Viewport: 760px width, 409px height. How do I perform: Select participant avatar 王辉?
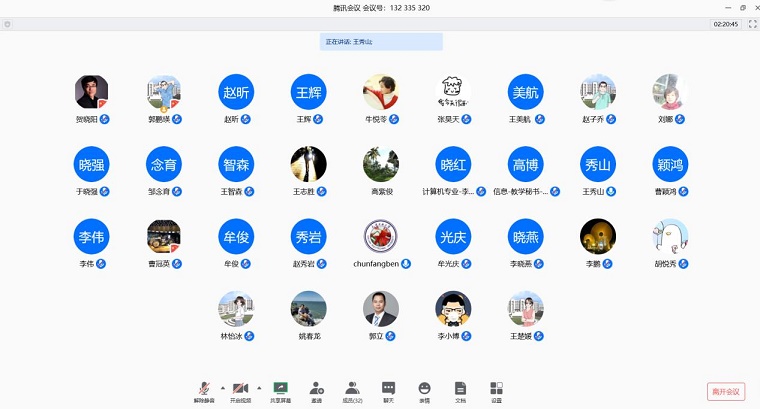coord(308,92)
